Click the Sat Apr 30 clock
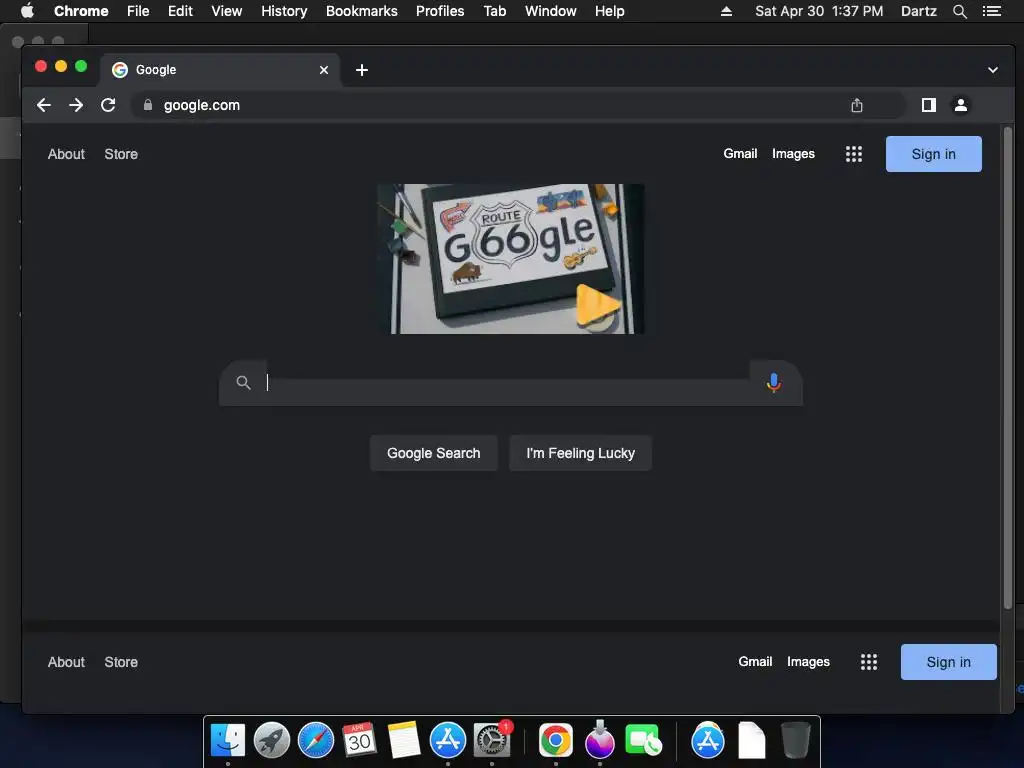The height and width of the screenshot is (768, 1024). click(x=819, y=11)
